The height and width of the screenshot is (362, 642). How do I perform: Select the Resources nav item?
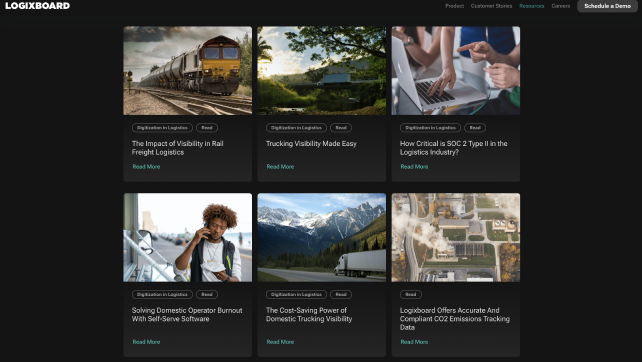point(531,6)
